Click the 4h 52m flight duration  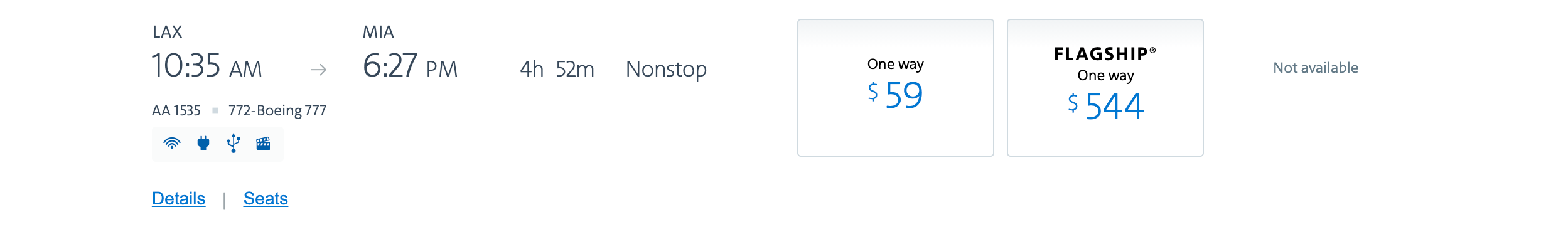click(557, 69)
